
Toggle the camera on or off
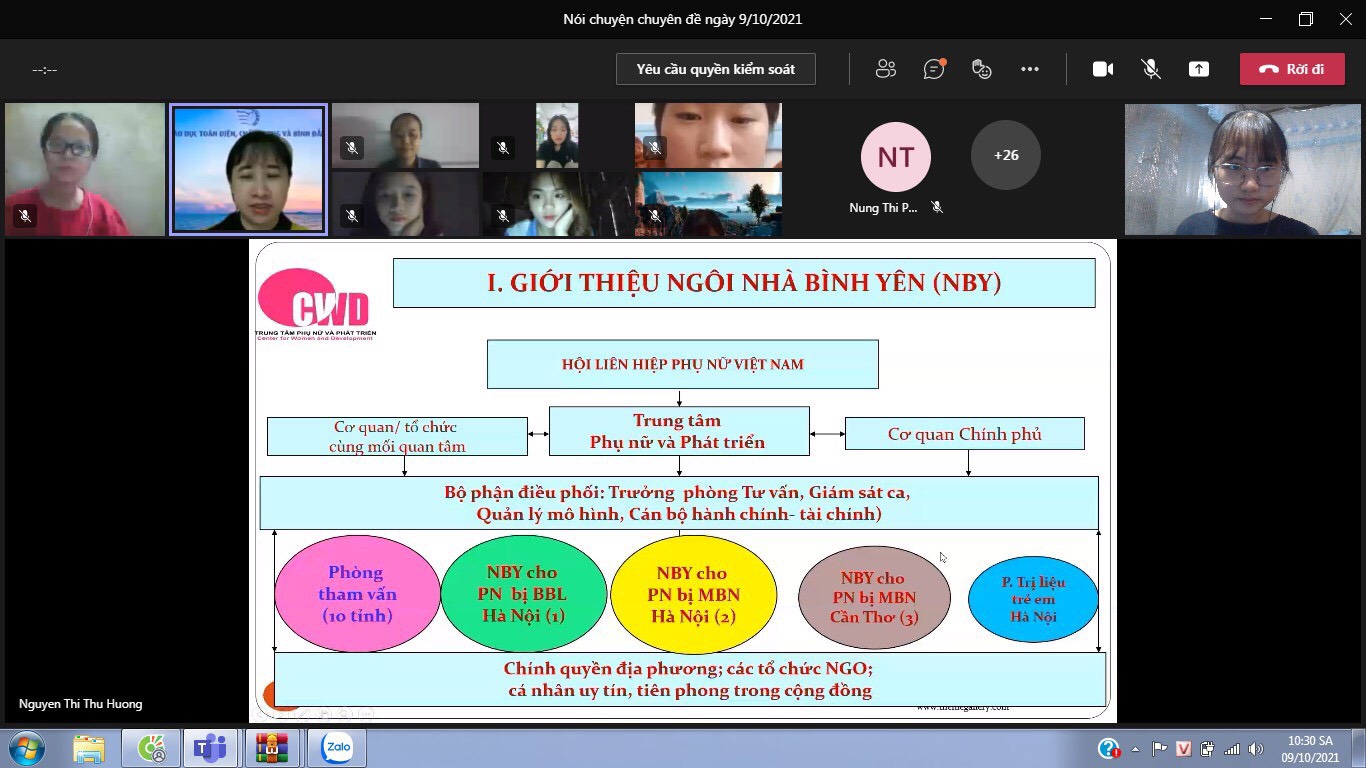[x=1102, y=69]
